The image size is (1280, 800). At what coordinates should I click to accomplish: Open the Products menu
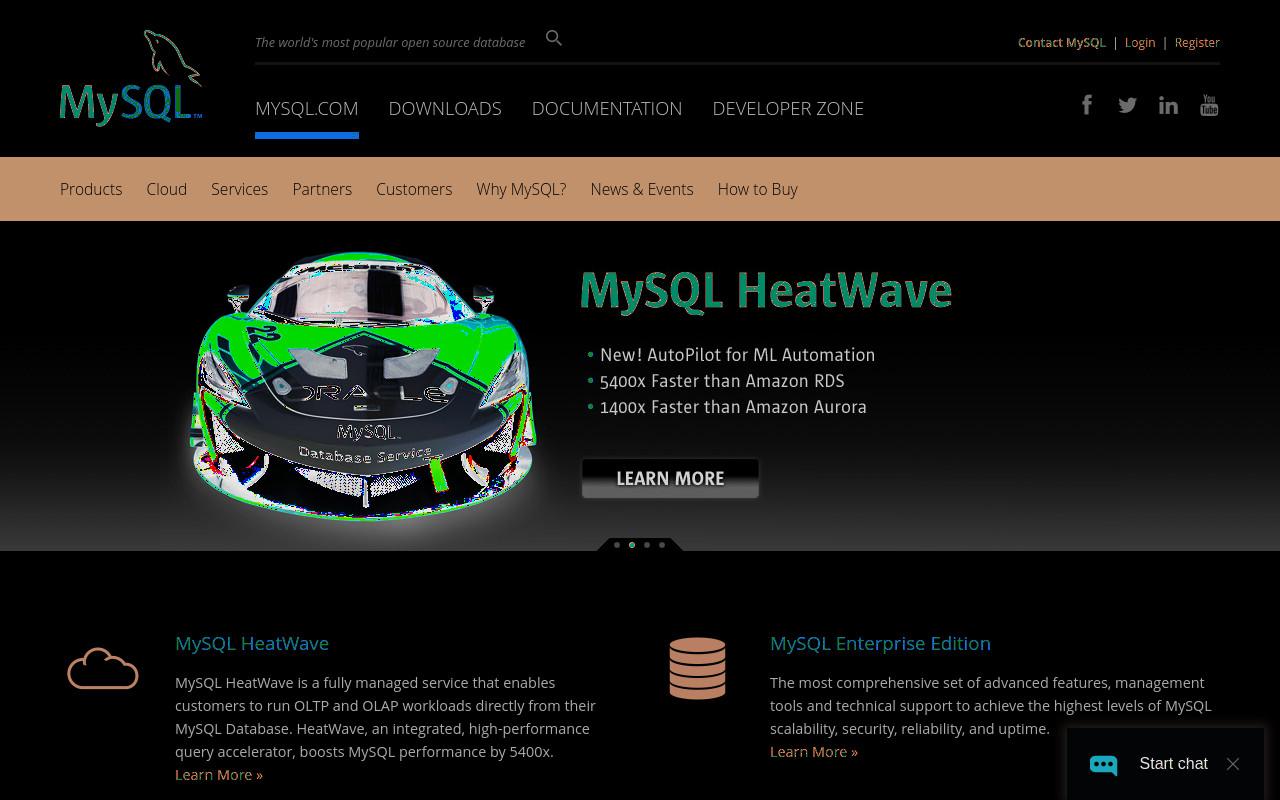(x=91, y=189)
